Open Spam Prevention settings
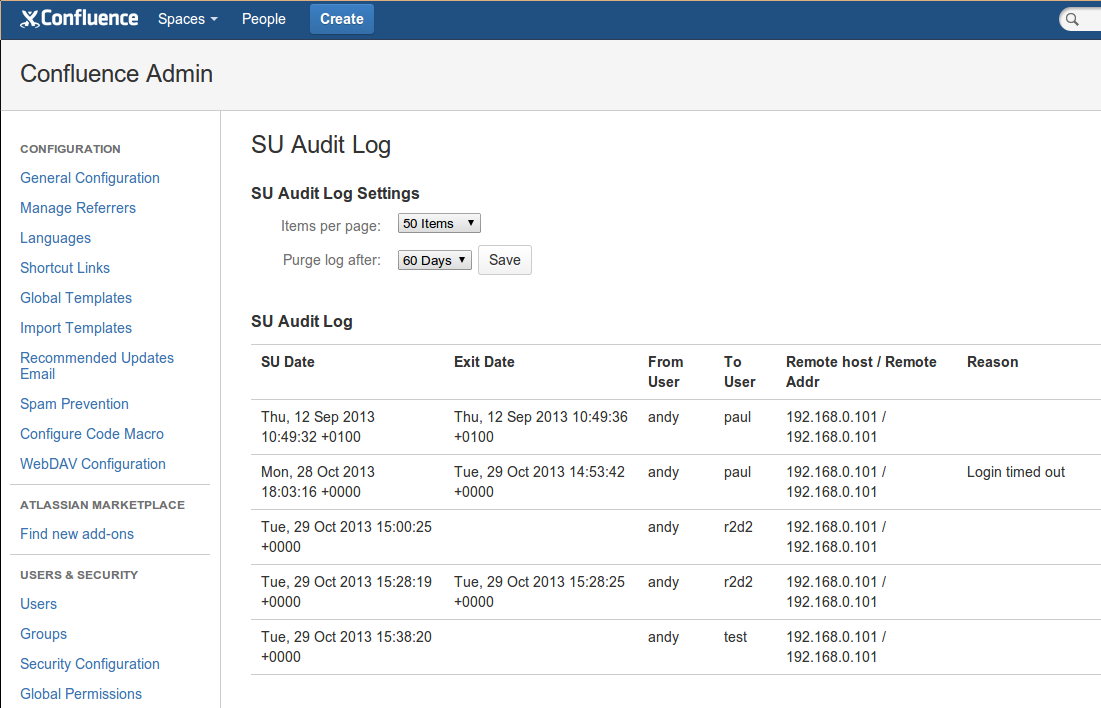The height and width of the screenshot is (708, 1101). [74, 404]
